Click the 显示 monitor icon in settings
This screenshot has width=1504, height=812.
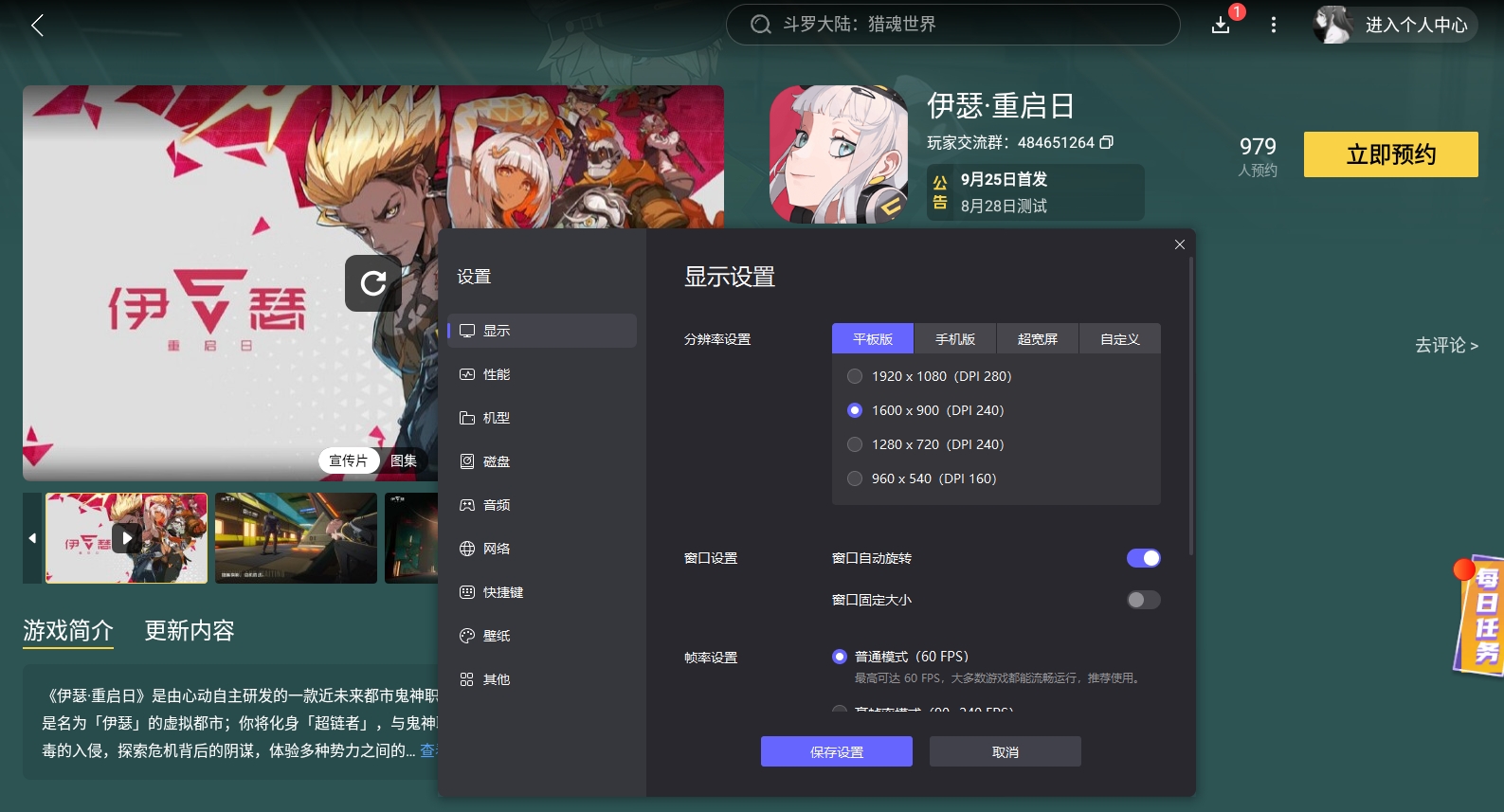click(x=467, y=331)
